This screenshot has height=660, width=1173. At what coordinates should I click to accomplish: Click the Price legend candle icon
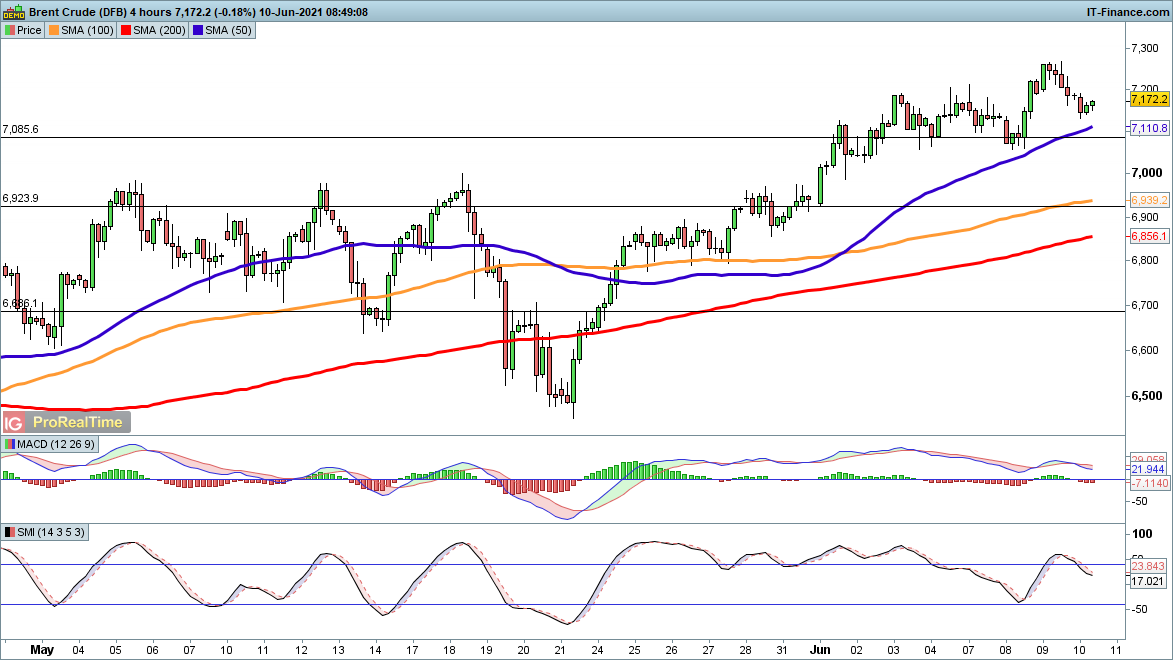[10, 31]
